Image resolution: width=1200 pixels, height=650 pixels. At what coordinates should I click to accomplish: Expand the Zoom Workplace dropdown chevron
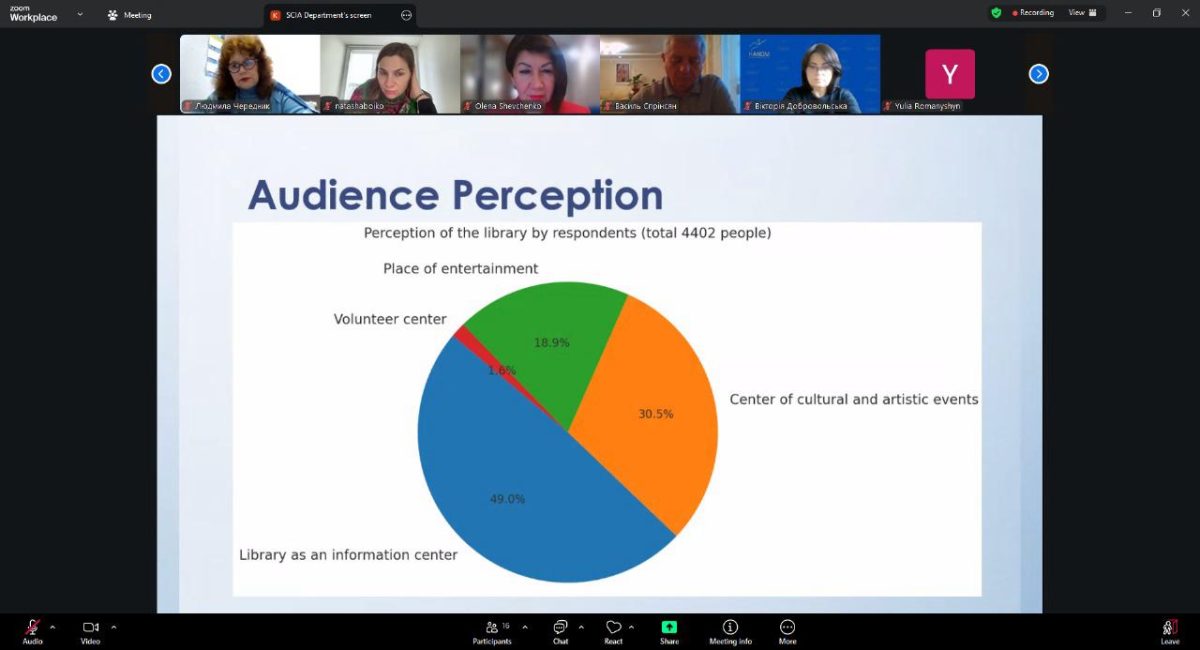pyautogui.click(x=80, y=14)
